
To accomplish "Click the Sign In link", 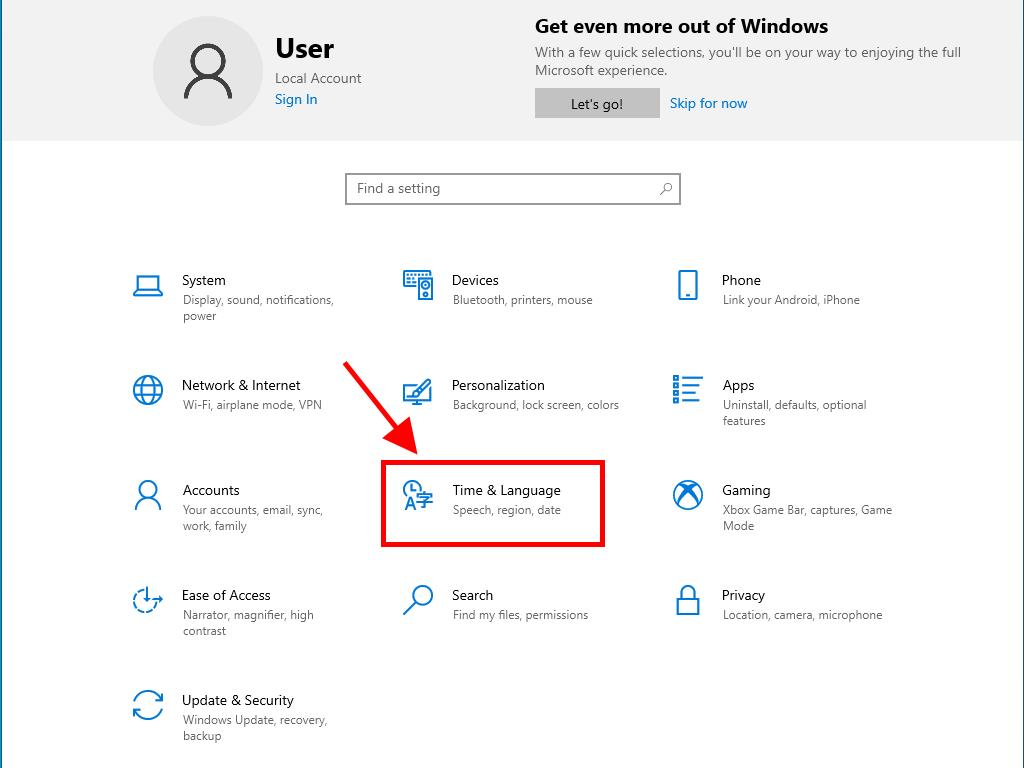I will [296, 99].
